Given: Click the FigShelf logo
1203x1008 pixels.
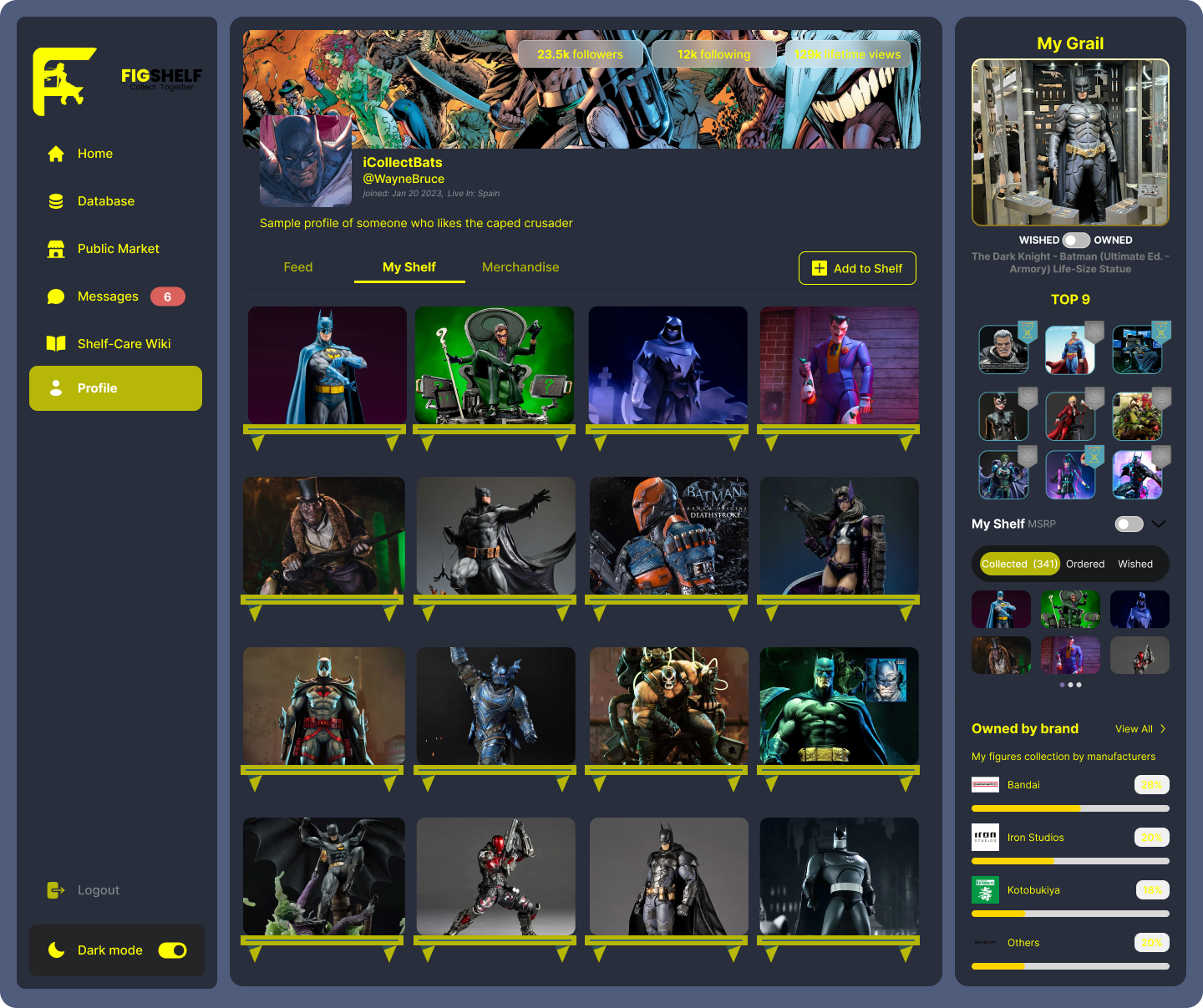Looking at the screenshot, I should pos(117,81).
